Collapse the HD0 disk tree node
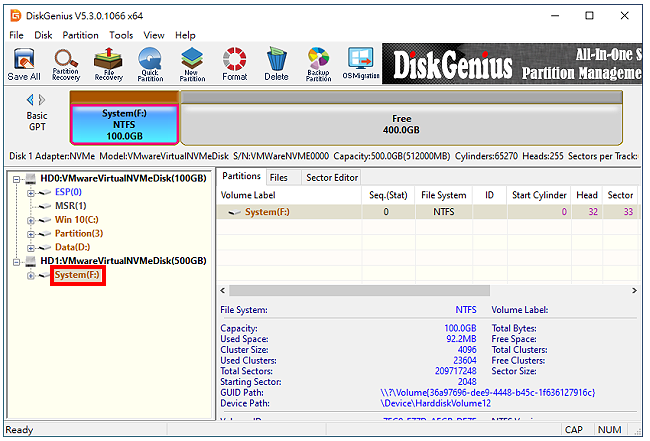This screenshot has height=441, width=650. pyautogui.click(x=16, y=179)
